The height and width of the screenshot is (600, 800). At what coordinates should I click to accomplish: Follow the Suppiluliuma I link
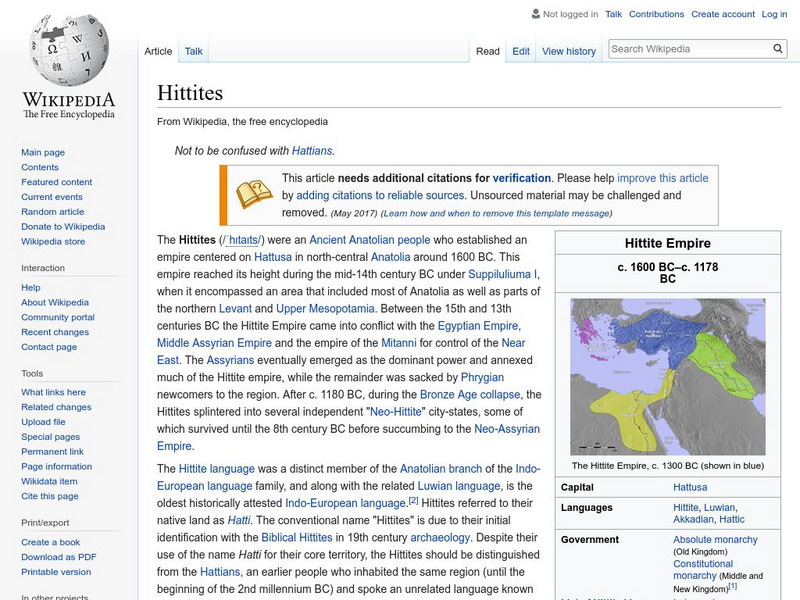point(503,274)
